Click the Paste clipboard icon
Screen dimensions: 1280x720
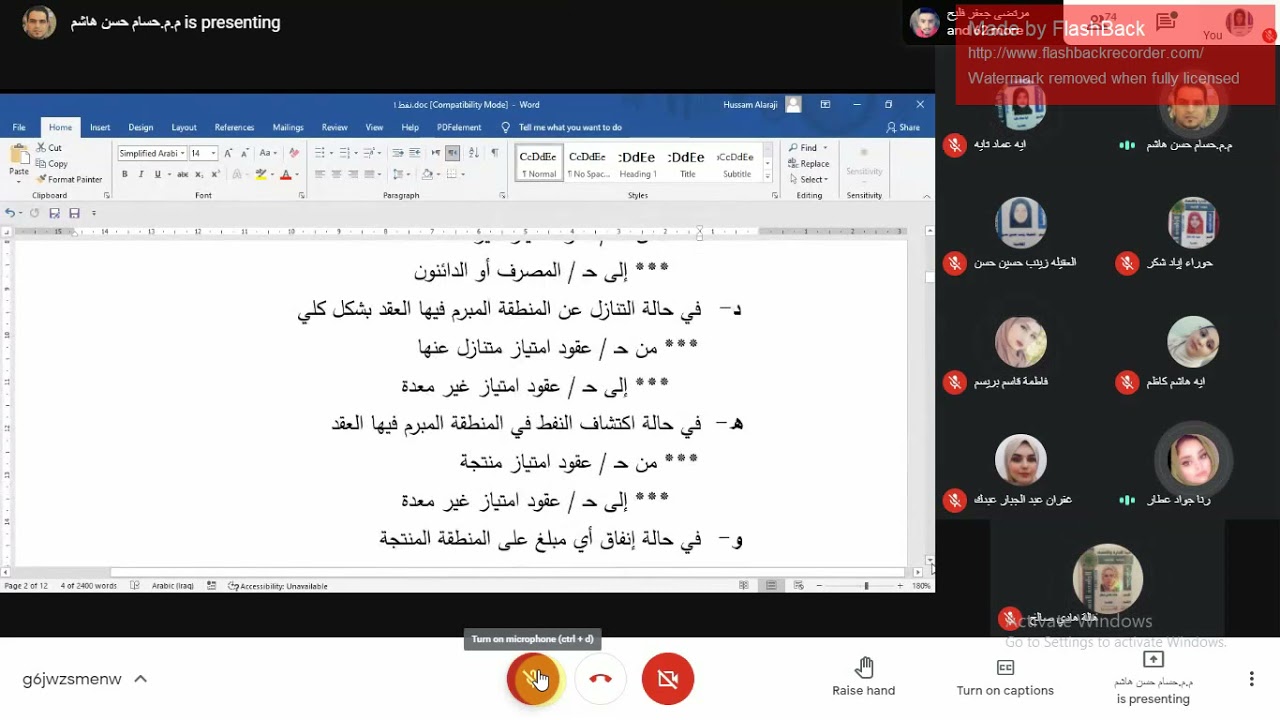(19, 155)
